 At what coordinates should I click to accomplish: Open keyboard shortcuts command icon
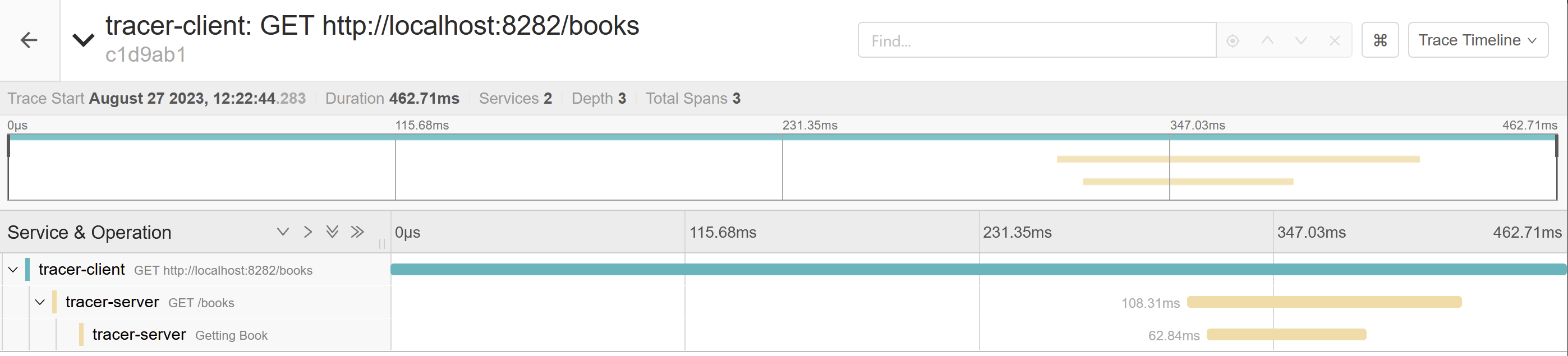1380,41
